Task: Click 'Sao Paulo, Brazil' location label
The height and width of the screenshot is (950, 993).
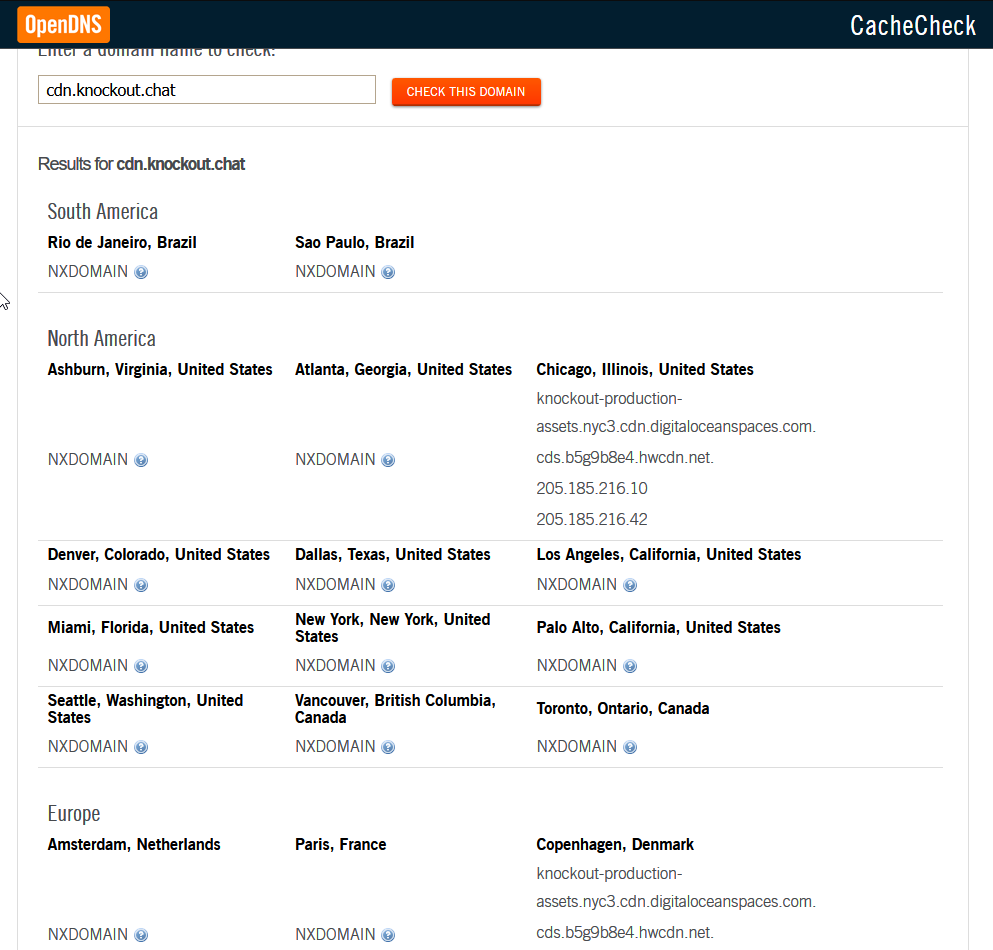Action: click(355, 243)
